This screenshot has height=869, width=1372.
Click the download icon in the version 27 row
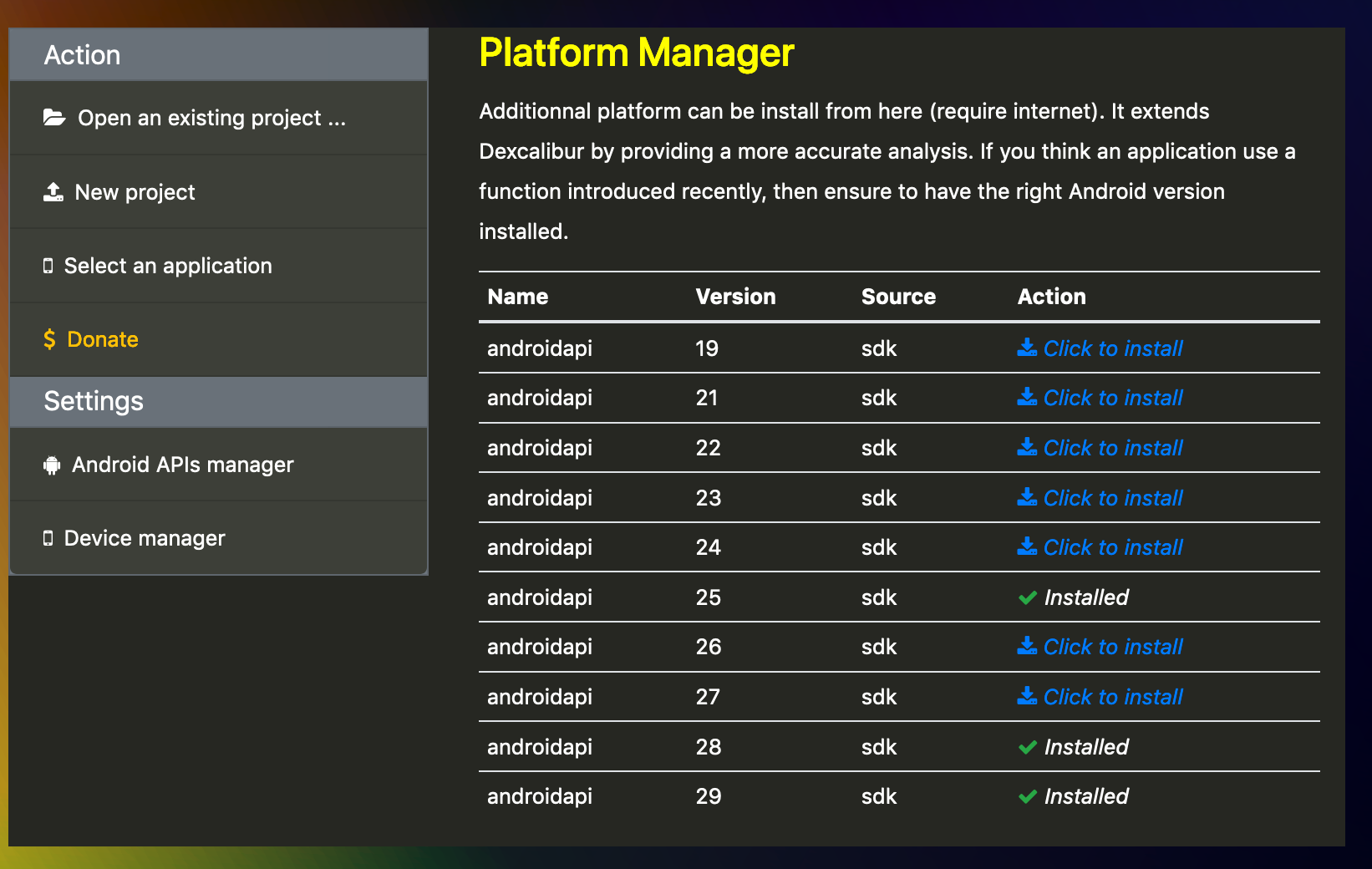pyautogui.click(x=1027, y=696)
